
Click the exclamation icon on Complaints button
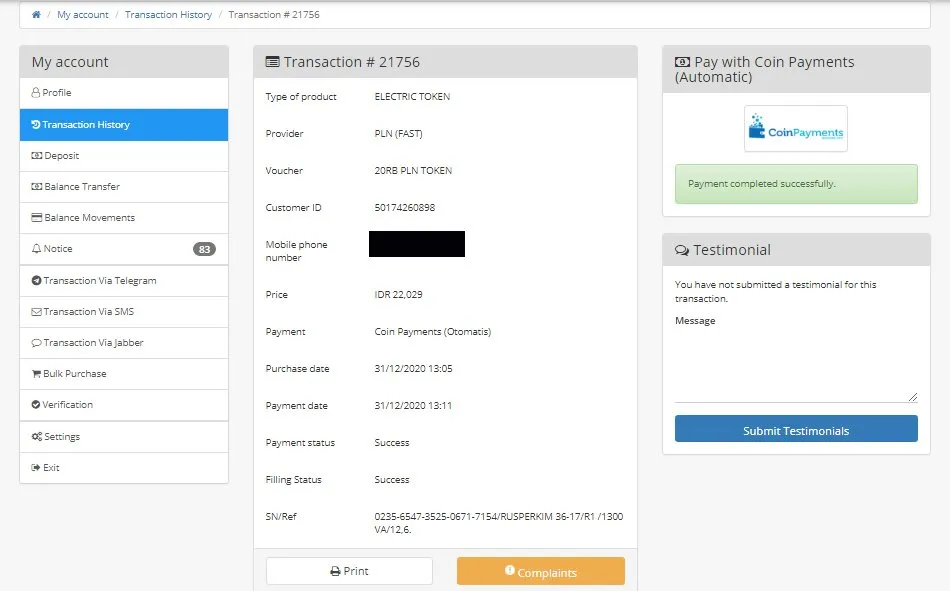510,570
